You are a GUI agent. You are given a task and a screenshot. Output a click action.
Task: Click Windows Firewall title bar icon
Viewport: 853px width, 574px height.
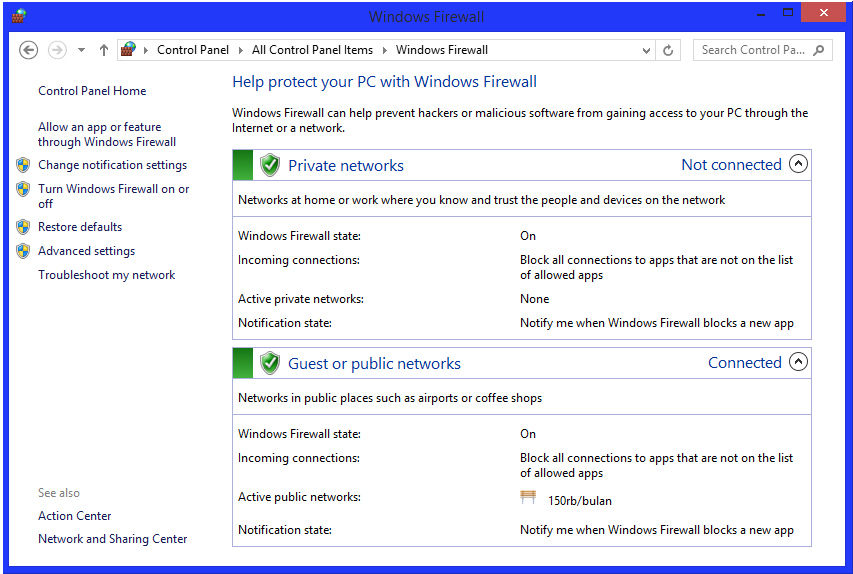(19, 16)
